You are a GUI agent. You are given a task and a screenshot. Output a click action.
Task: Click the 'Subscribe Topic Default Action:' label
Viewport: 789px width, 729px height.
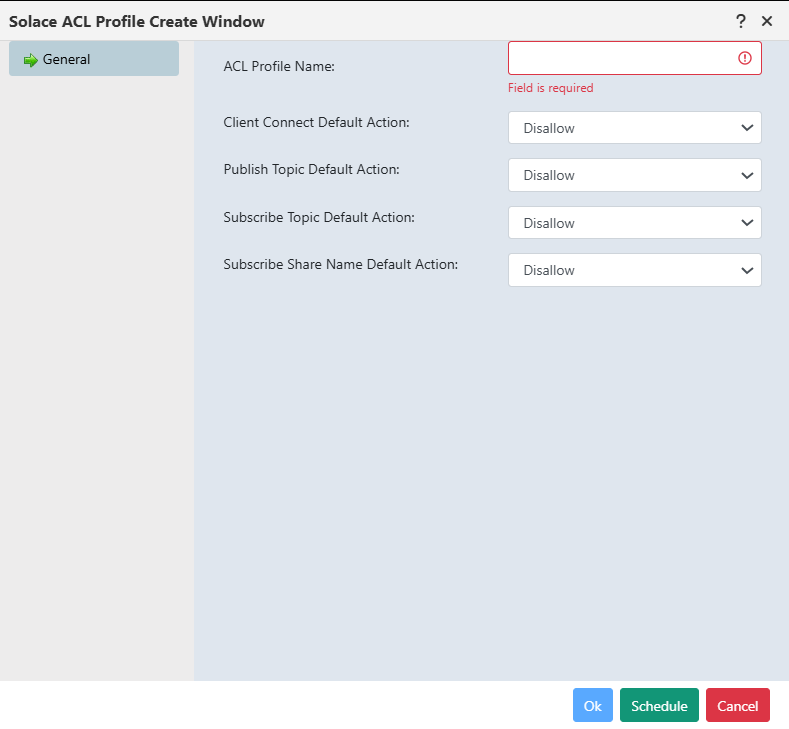tap(319, 217)
